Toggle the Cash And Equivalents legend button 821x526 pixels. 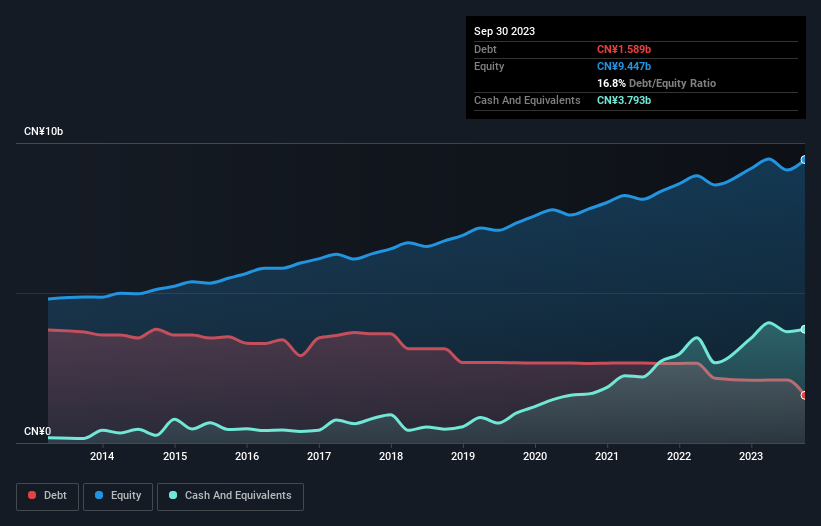point(230,496)
